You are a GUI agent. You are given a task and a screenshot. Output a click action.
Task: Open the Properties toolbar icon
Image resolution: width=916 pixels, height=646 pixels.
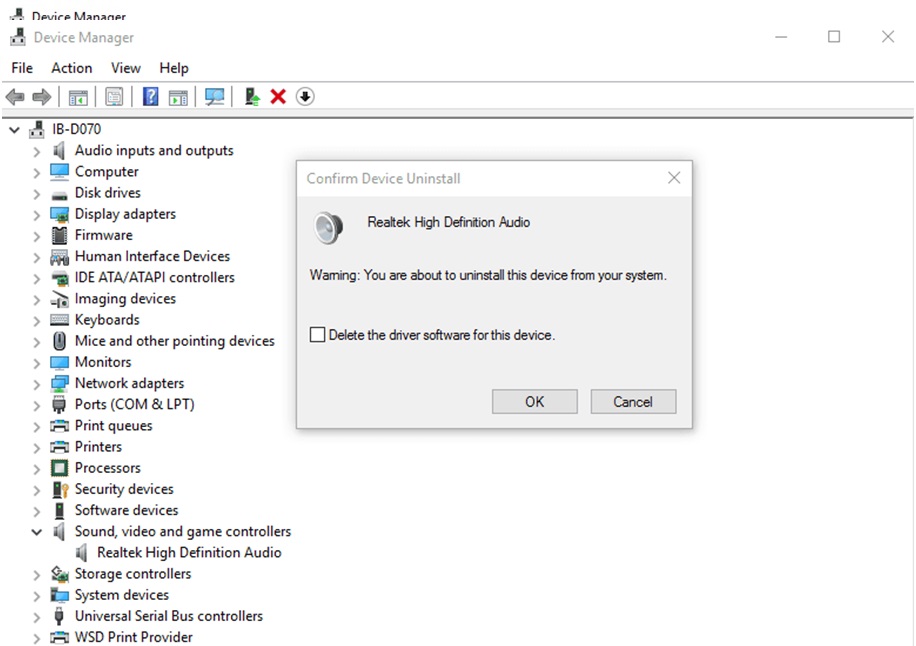click(114, 97)
